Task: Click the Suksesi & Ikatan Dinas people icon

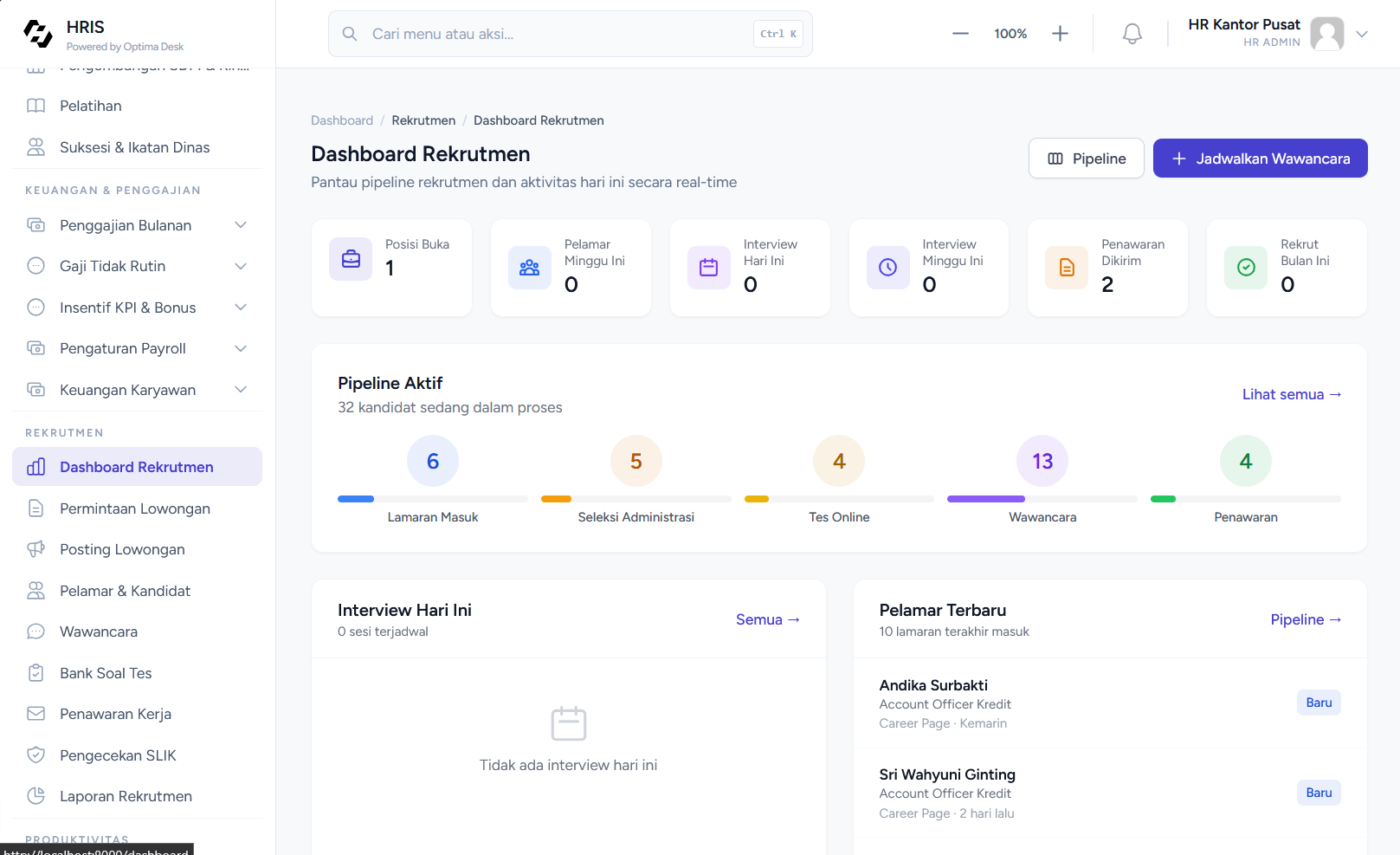Action: [35, 147]
